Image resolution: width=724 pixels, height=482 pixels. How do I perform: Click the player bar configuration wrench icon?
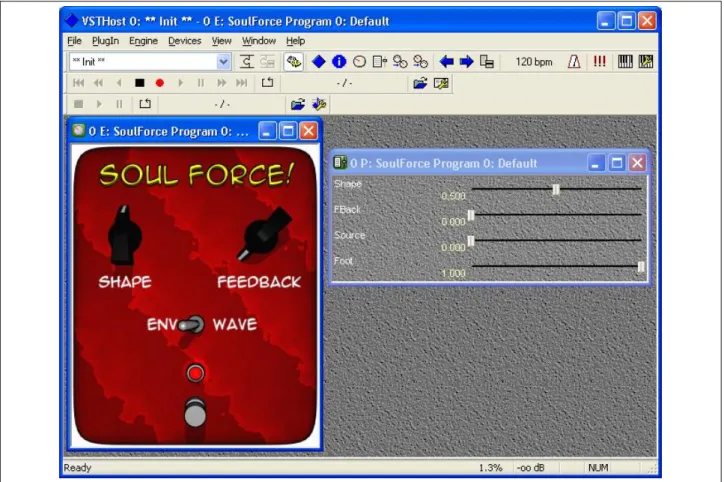pos(441,84)
